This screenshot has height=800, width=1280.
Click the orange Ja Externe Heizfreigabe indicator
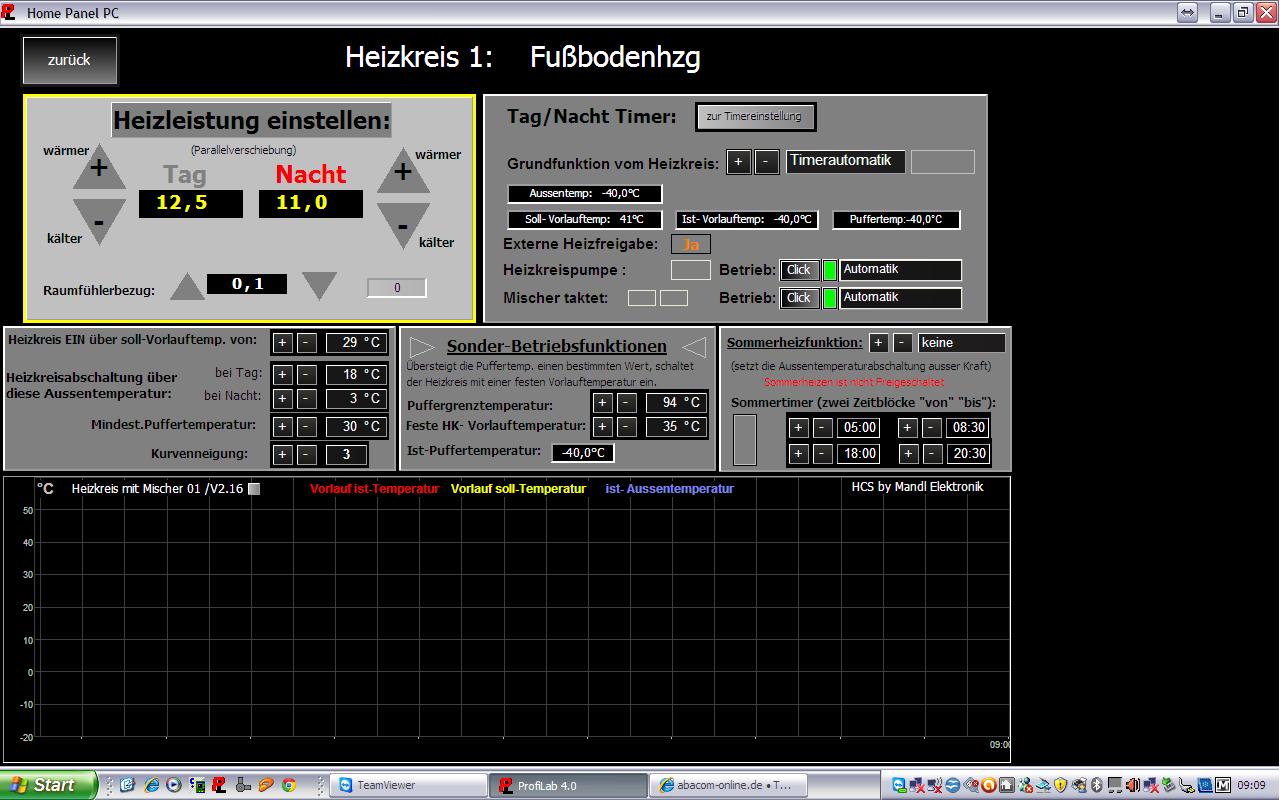[x=691, y=244]
